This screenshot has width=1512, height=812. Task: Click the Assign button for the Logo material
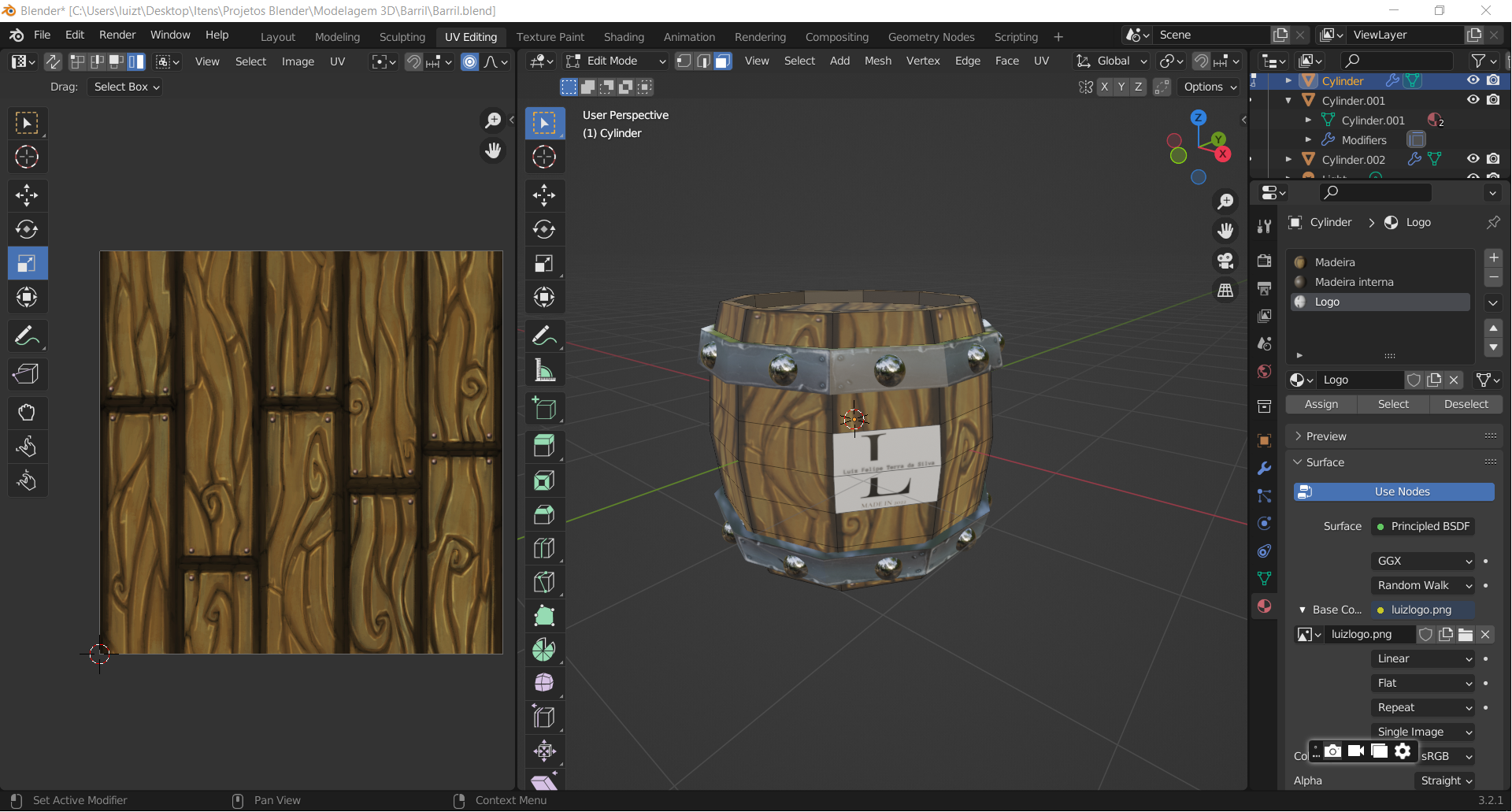[1321, 404]
